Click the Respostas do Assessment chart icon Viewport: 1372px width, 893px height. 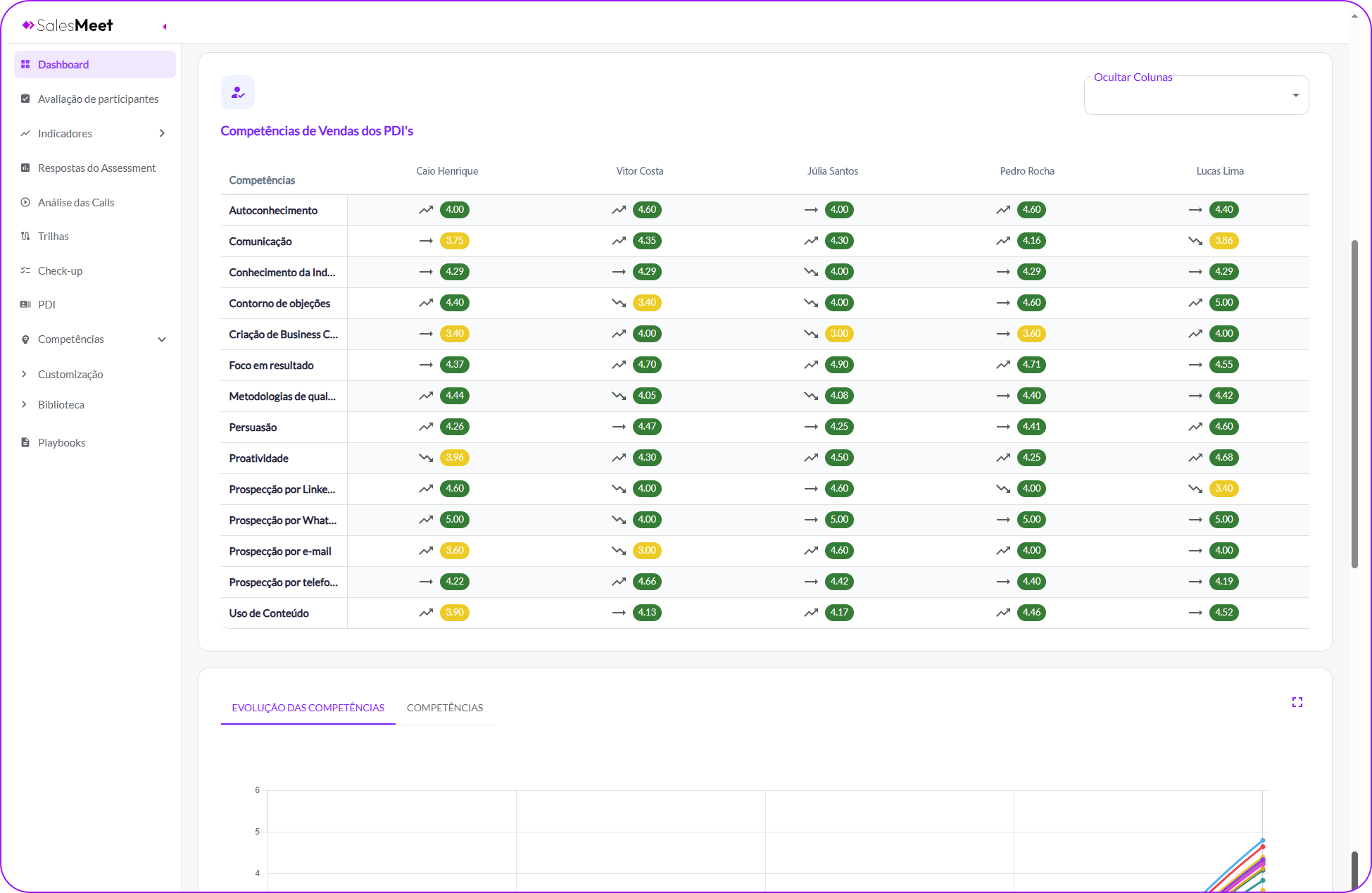25,168
